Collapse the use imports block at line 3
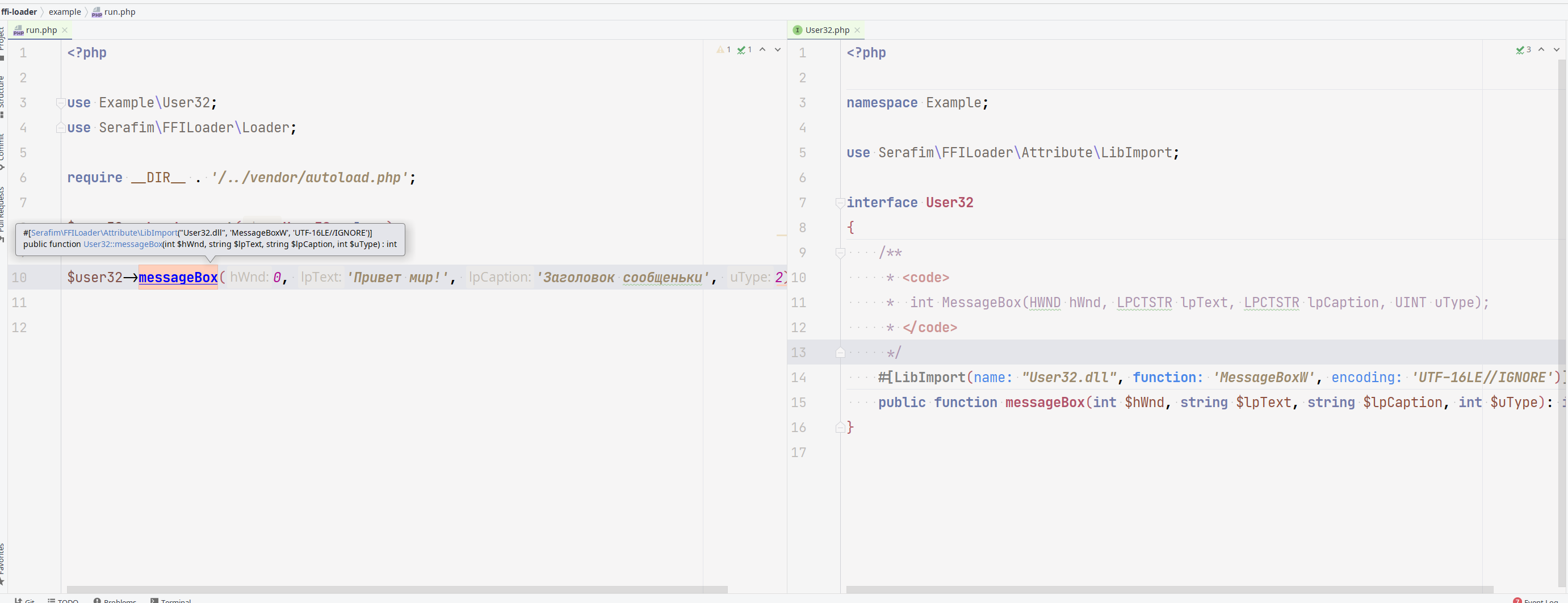1568x603 pixels. [60, 103]
